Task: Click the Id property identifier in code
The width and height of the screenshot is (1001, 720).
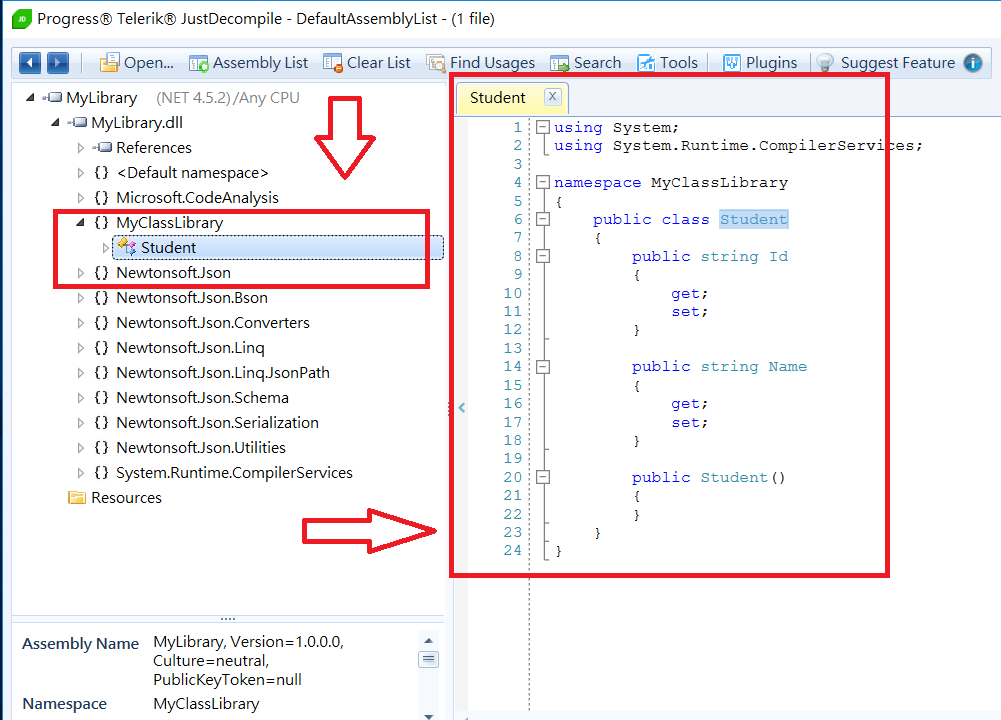Action: [x=778, y=256]
